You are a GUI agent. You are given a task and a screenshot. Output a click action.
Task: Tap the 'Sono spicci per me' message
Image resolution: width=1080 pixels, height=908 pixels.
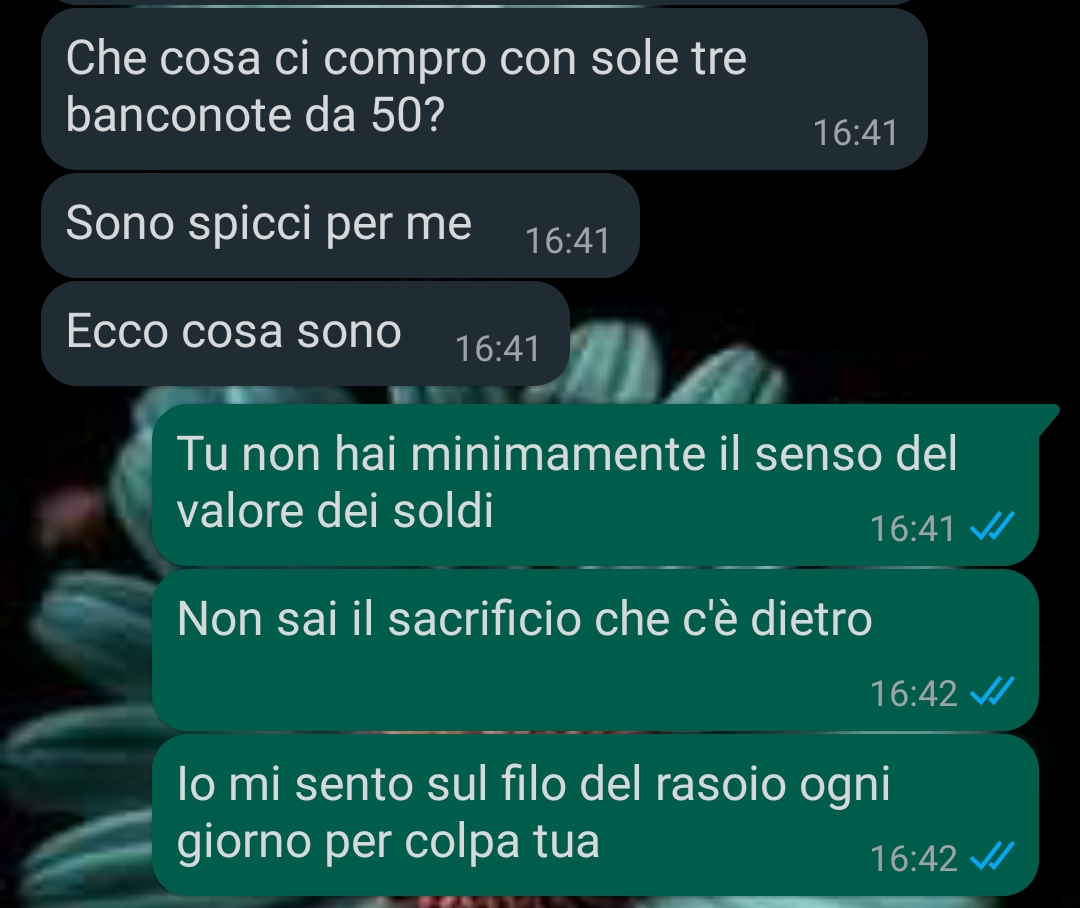(x=340, y=225)
